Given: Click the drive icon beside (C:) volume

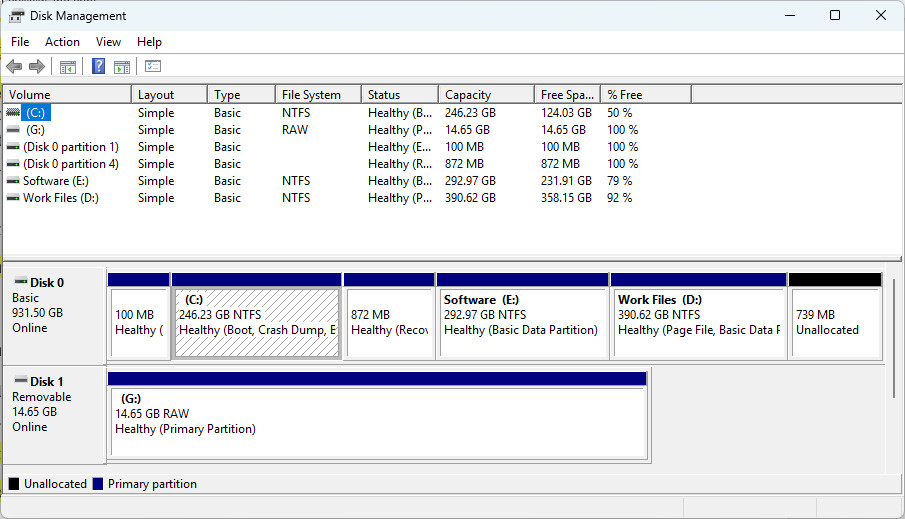Looking at the screenshot, I should (x=13, y=113).
